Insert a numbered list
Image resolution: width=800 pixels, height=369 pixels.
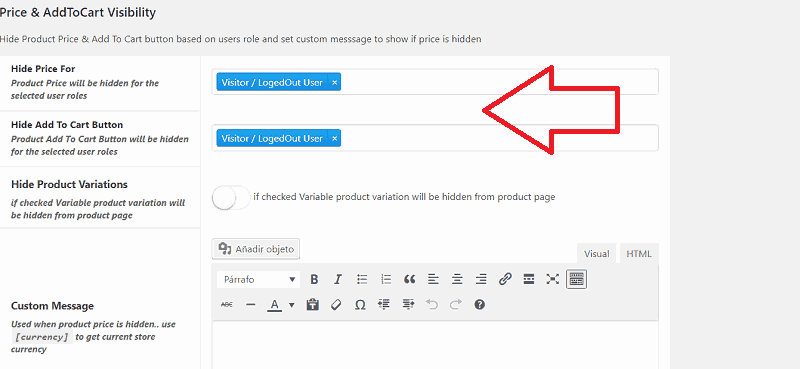point(386,279)
